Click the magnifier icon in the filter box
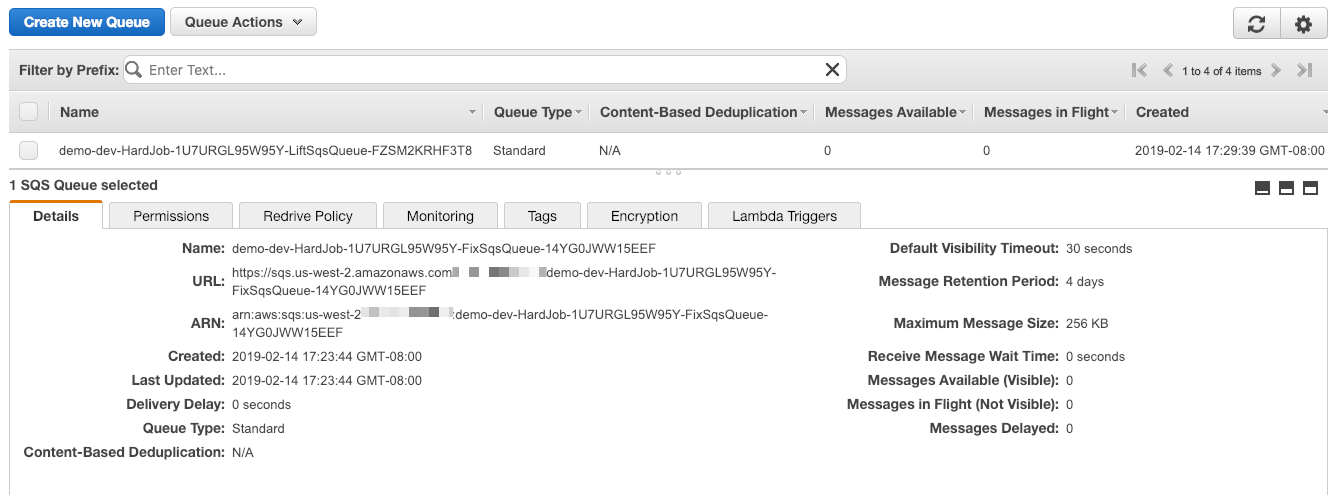This screenshot has height=495, width=1337. pos(133,70)
